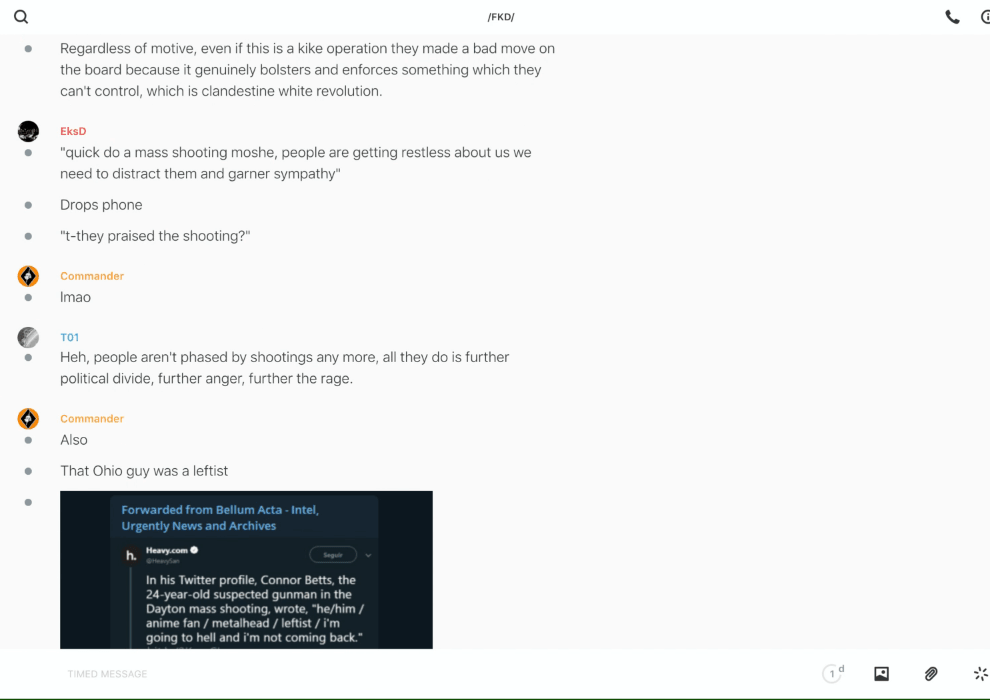Attach a picture using the image icon

click(881, 673)
